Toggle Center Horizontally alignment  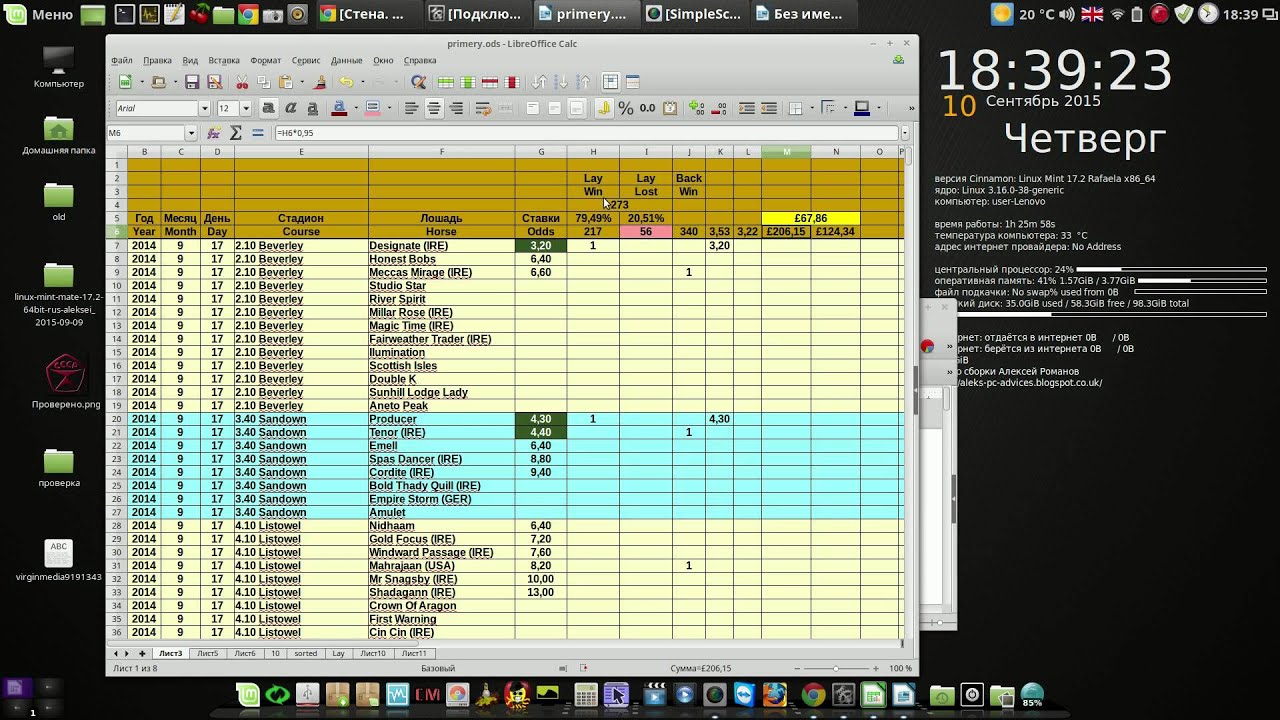(434, 108)
